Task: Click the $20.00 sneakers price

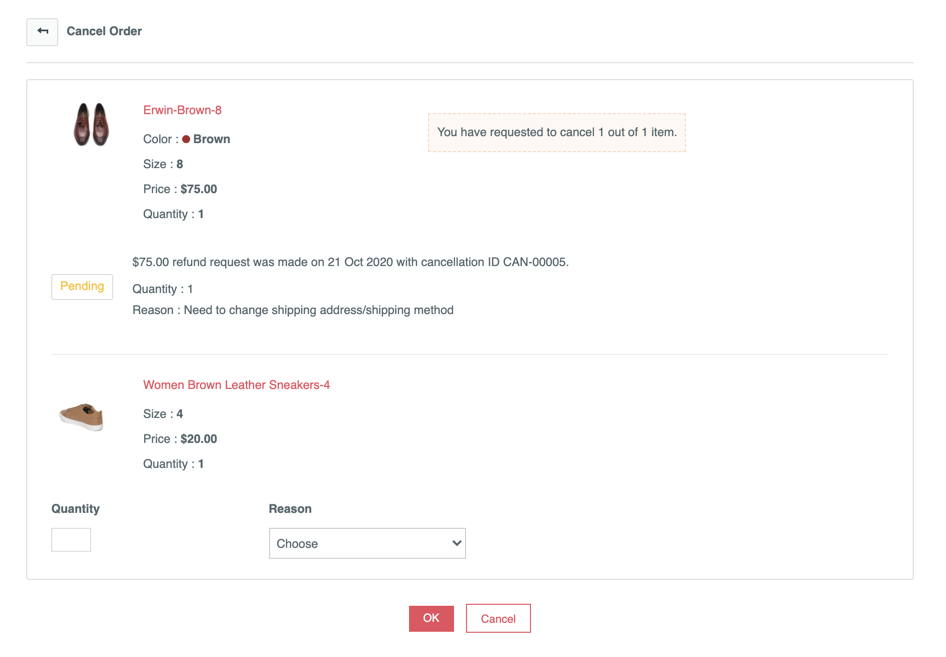Action: coord(199,439)
